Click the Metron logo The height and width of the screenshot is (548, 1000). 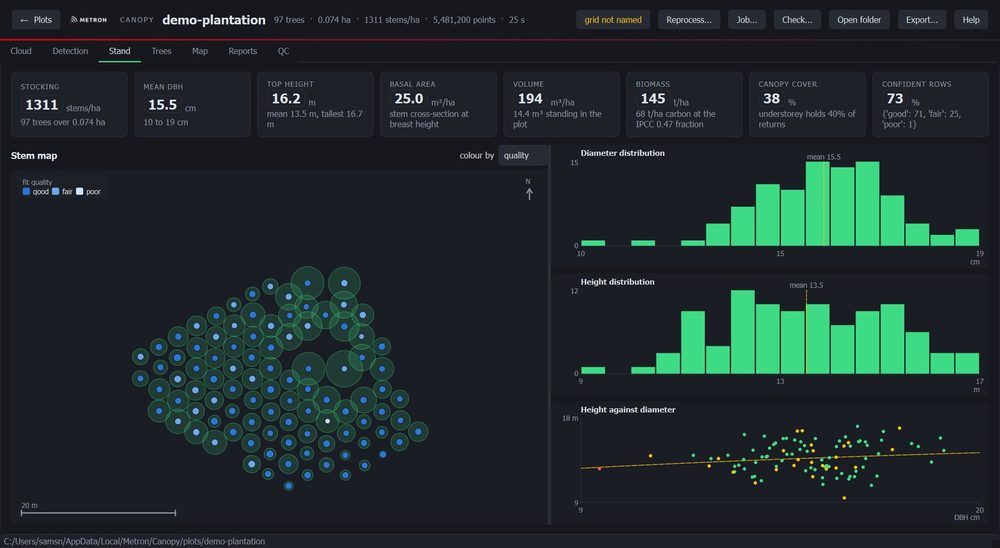pyautogui.click(x=89, y=20)
